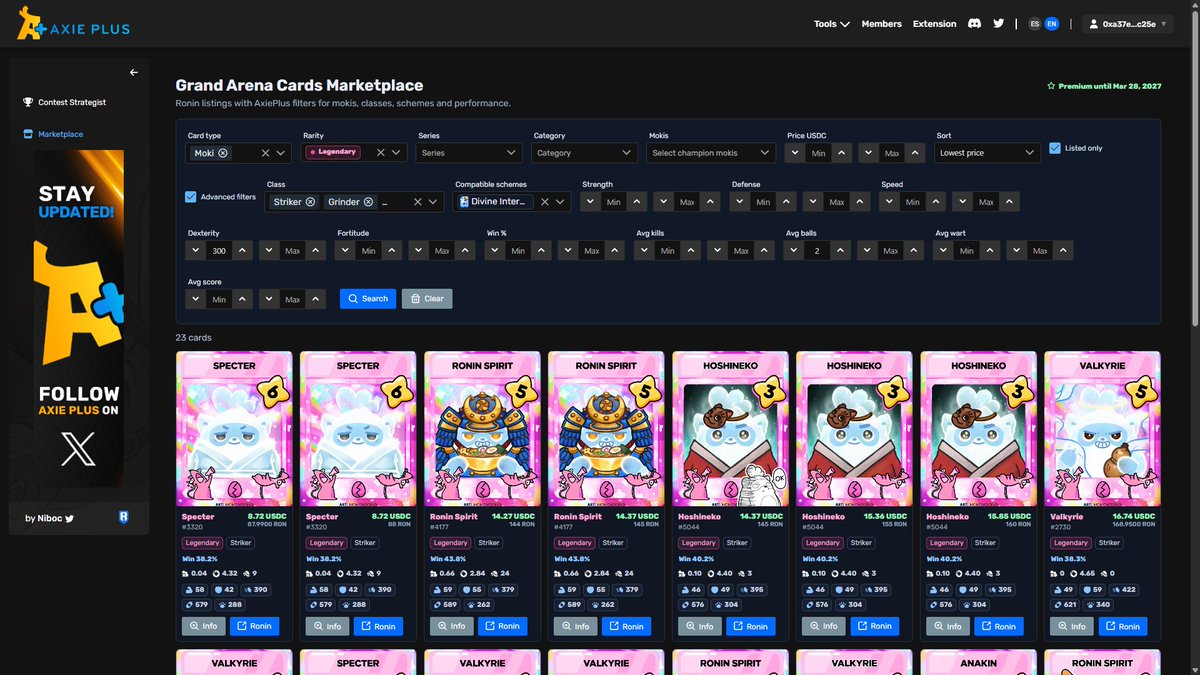Clear Compatible schemes selection with X
The height and width of the screenshot is (675, 1200).
[x=545, y=202]
